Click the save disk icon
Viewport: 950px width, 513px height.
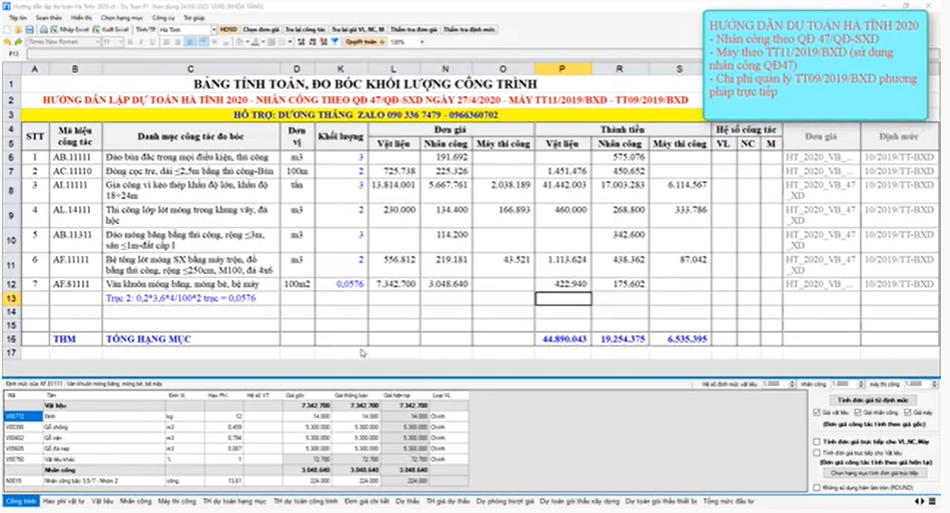click(29, 29)
